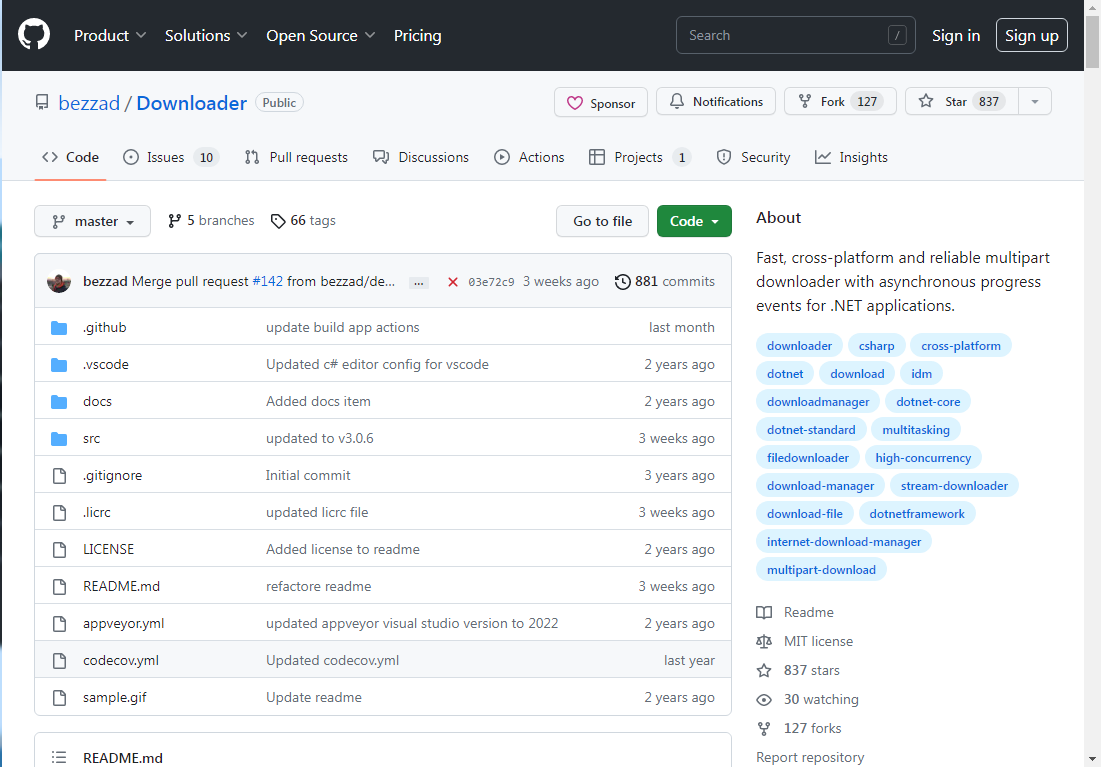Click the appveyor.yml file icon

pyautogui.click(x=60, y=624)
